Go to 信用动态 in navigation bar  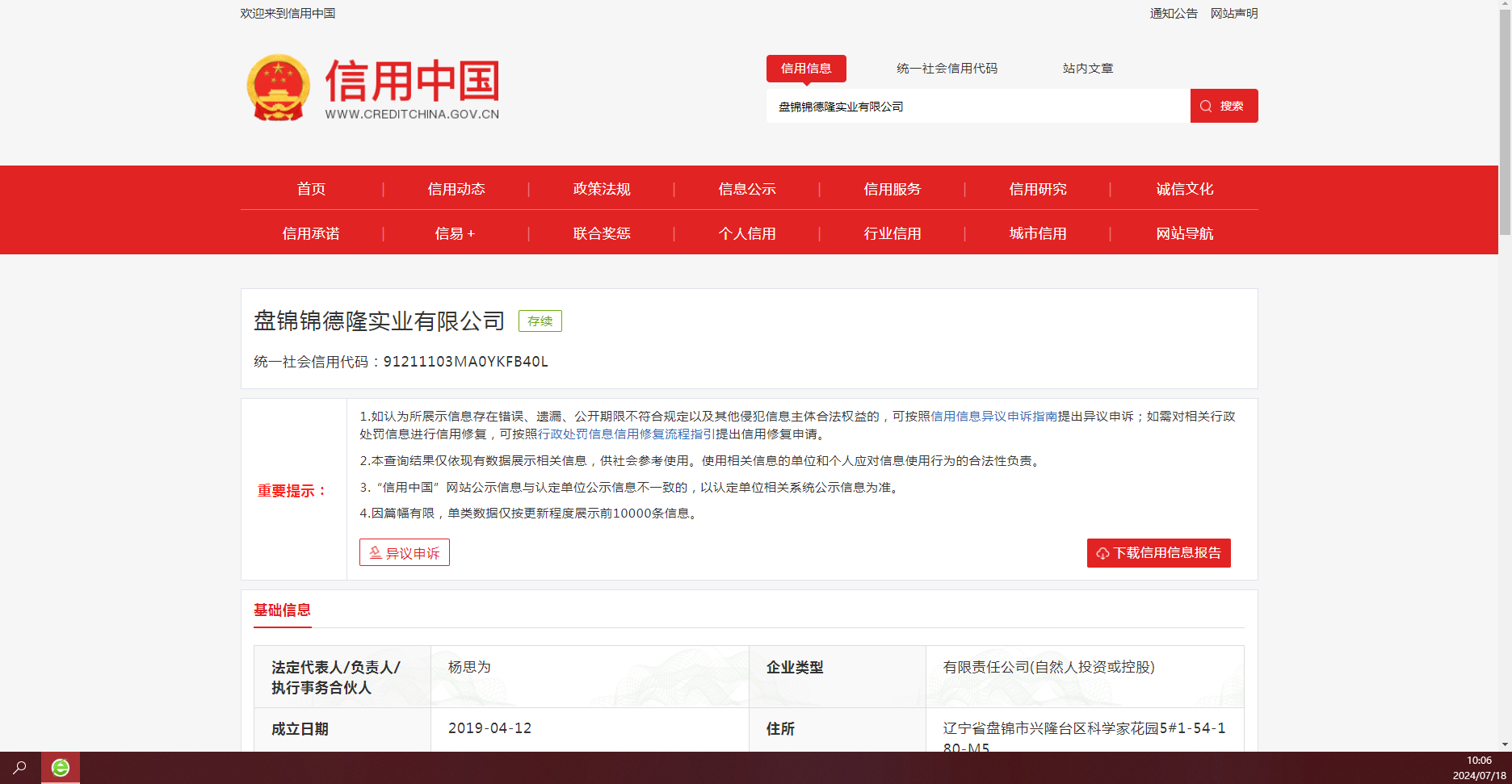coord(456,189)
